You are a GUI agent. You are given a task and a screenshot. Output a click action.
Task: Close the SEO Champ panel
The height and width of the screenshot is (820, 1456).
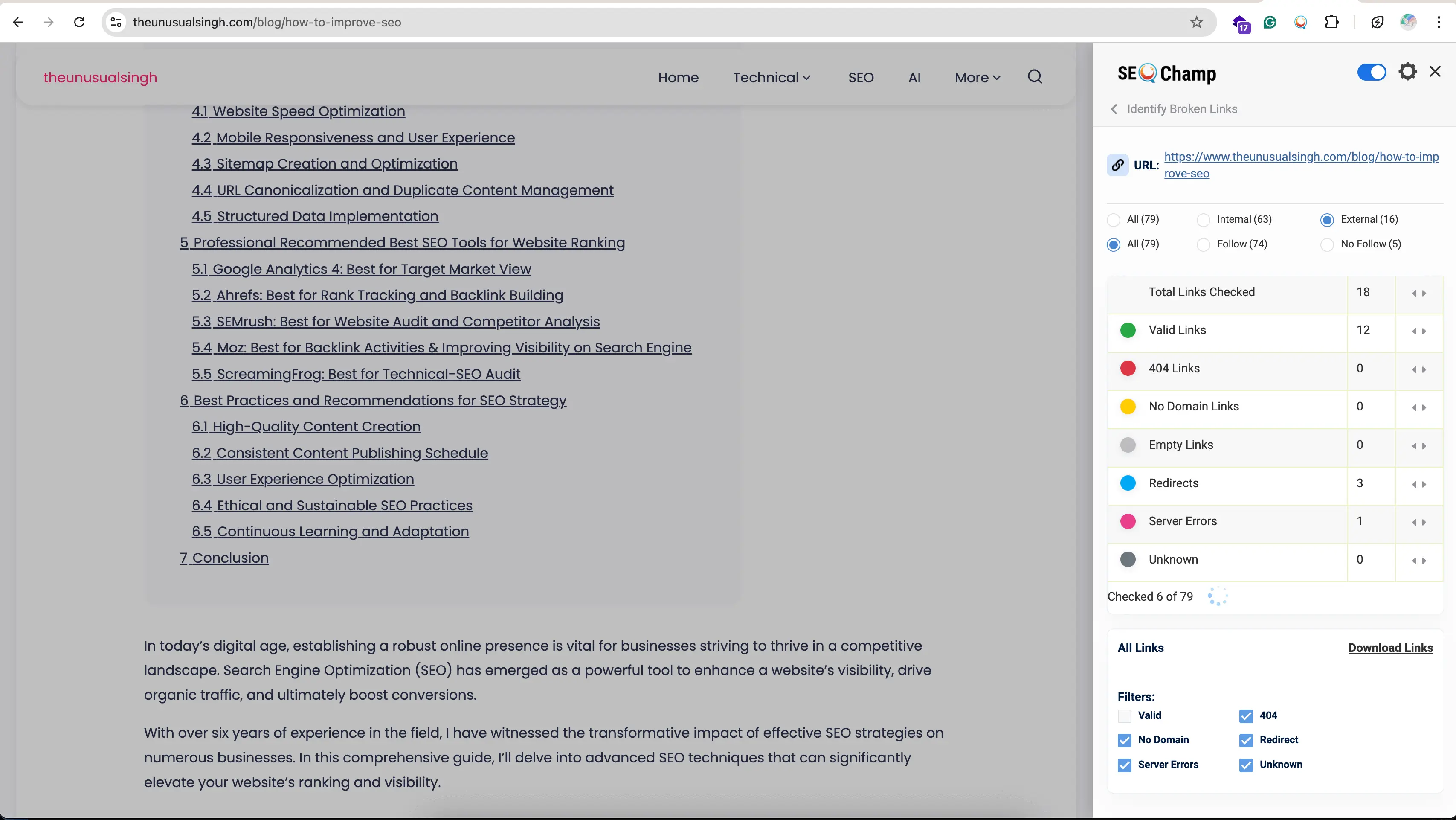(x=1435, y=71)
